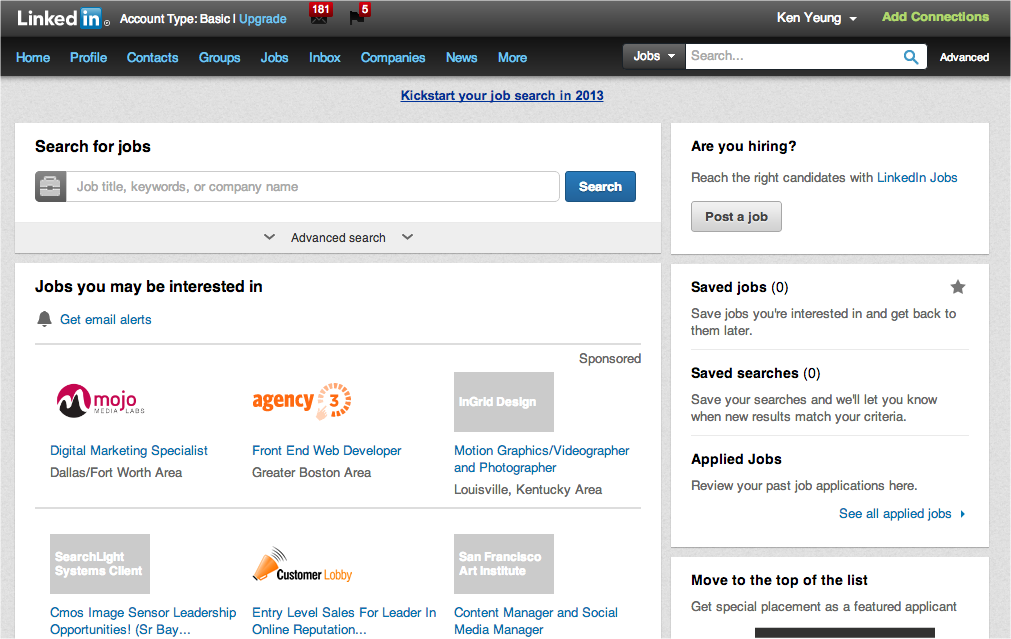Click the Saved searches (0) heading
The height and width of the screenshot is (639, 1011).
pos(756,373)
